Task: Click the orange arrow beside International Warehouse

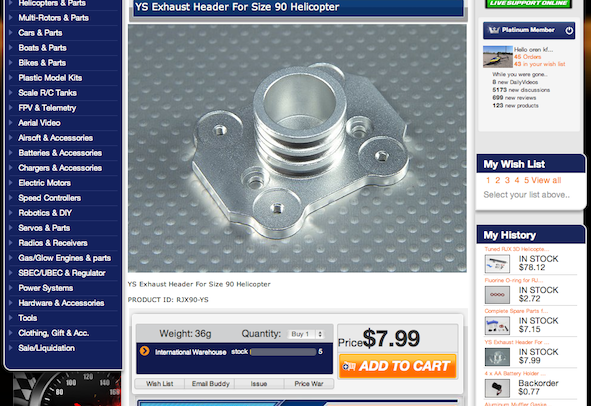Action: tap(144, 351)
